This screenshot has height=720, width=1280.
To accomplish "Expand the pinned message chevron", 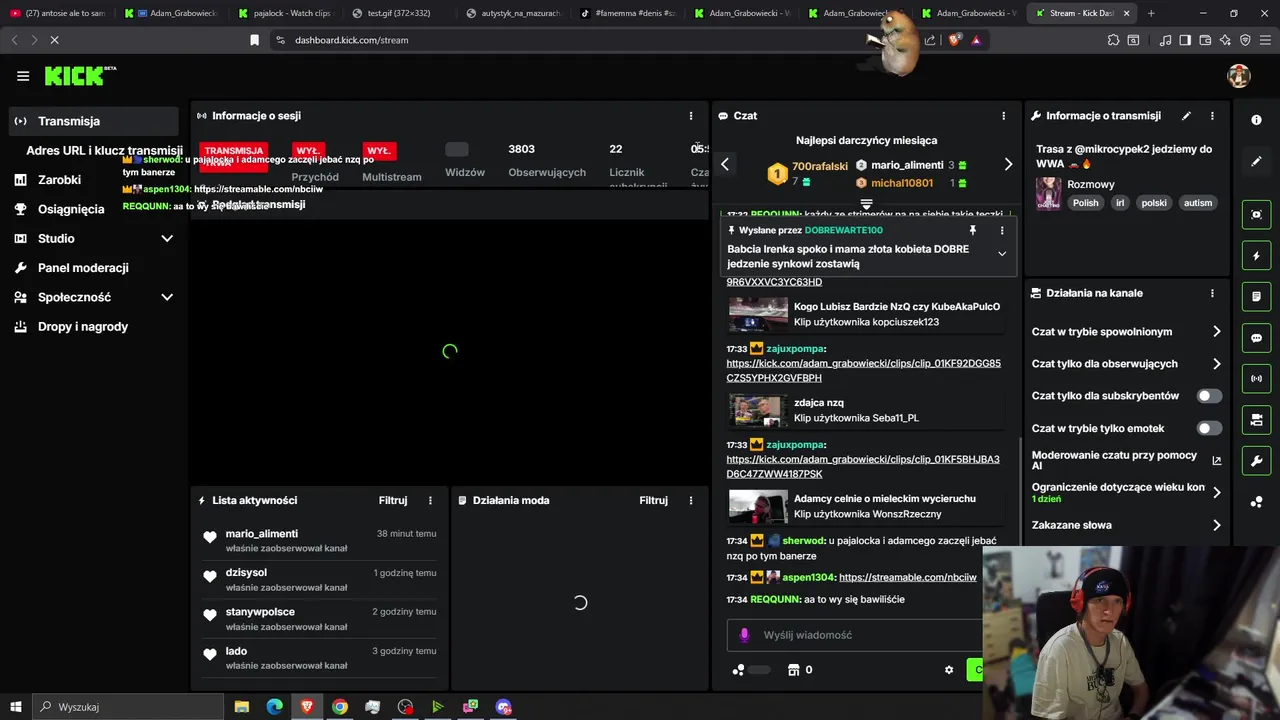I will (1002, 254).
